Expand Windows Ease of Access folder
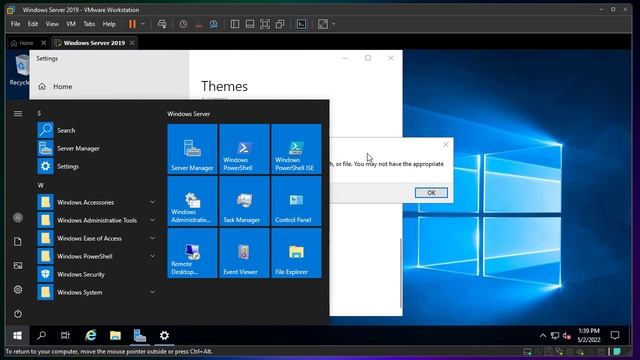The width and height of the screenshot is (640, 360). (97, 238)
